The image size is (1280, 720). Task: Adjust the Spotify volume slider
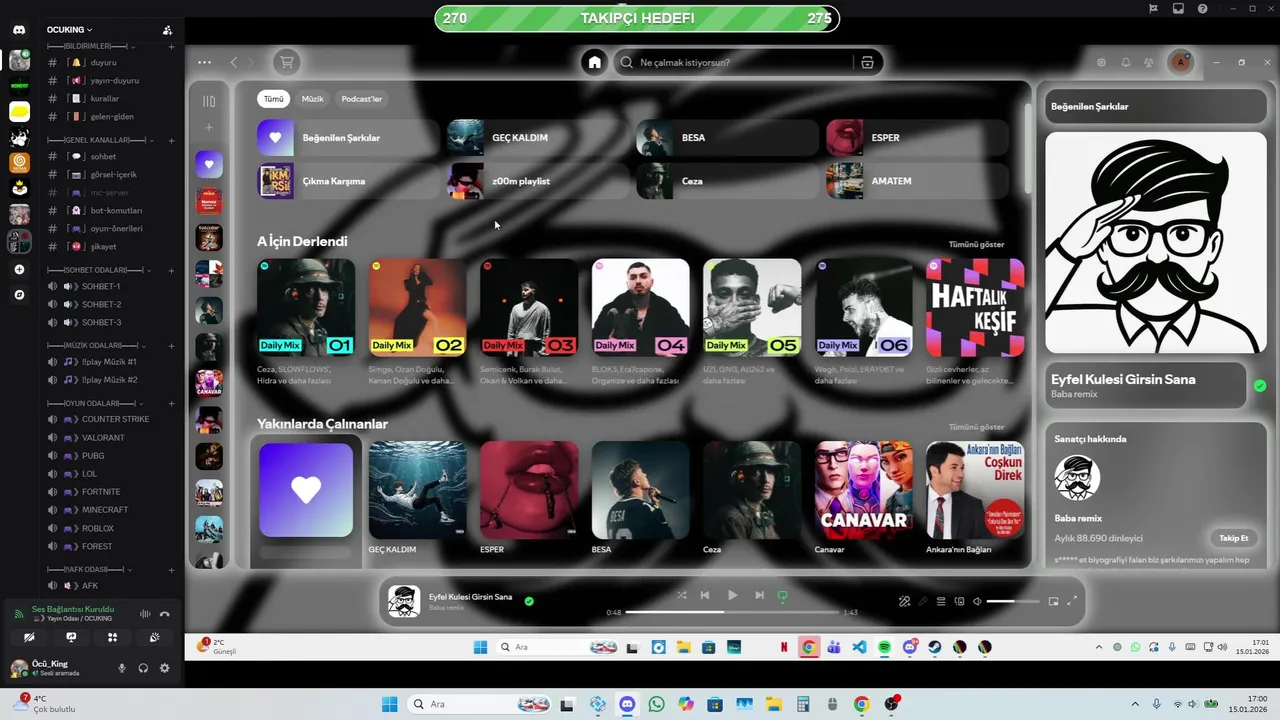point(1014,601)
